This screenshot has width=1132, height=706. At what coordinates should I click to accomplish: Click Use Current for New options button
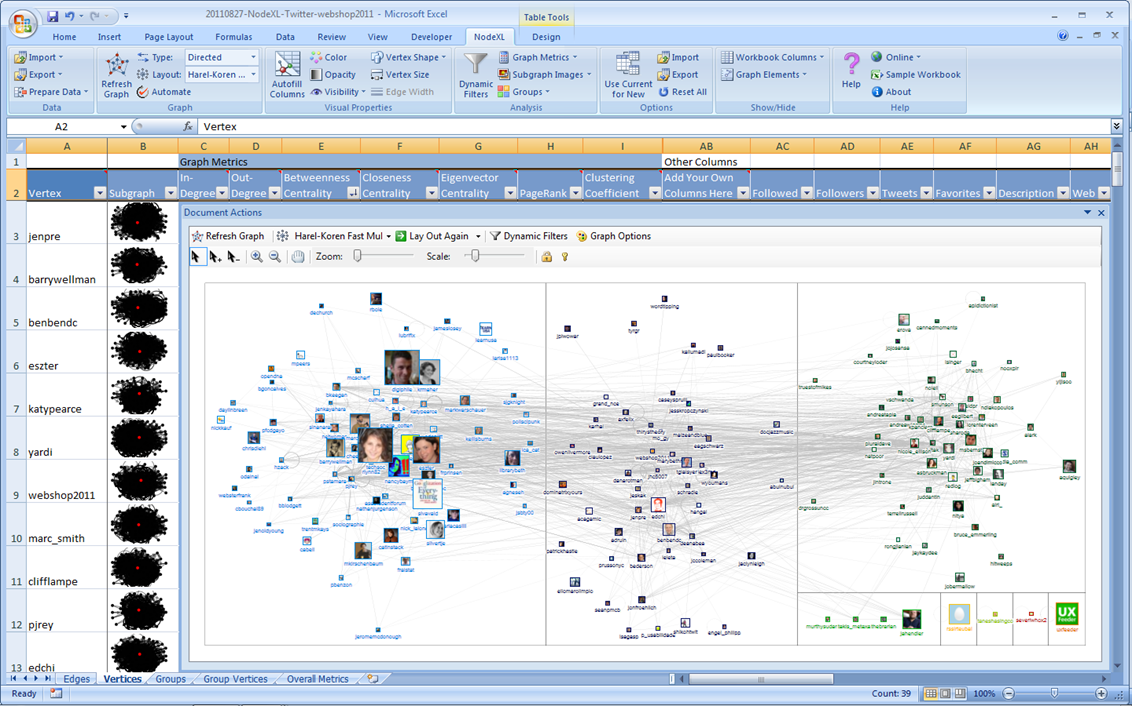pyautogui.click(x=628, y=75)
